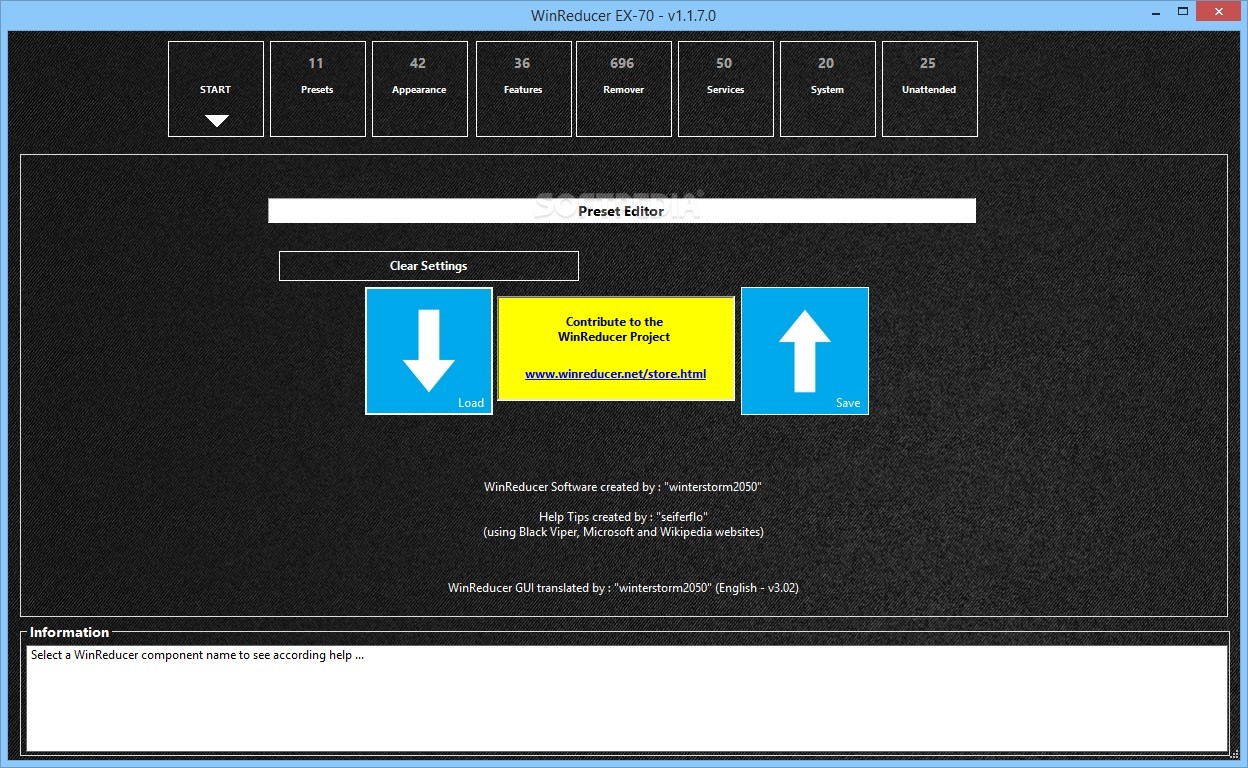Switch to the Presets section
Viewport: 1248px width, 768px height.
coord(318,89)
